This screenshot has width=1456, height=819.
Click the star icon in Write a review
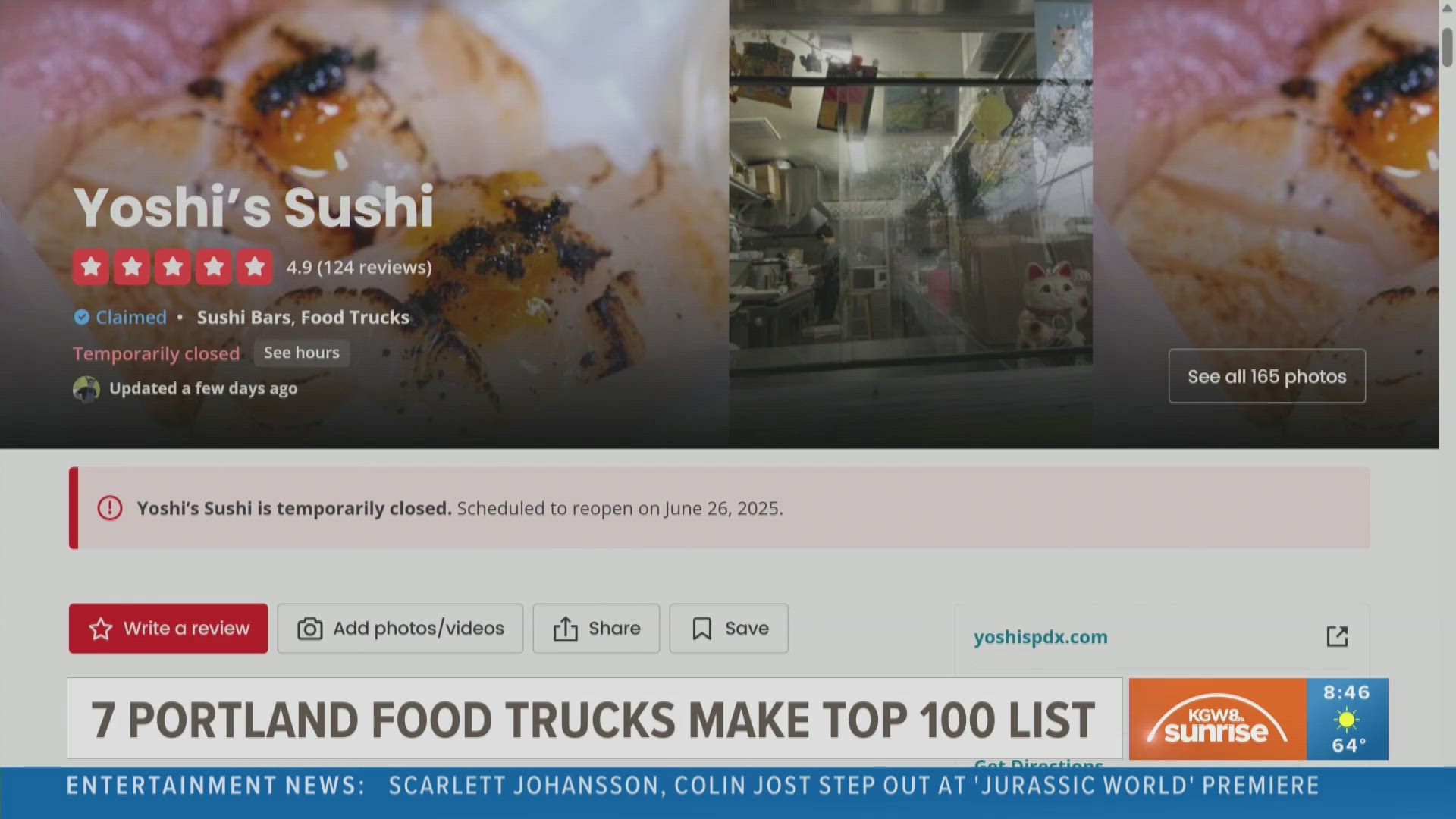tap(101, 629)
